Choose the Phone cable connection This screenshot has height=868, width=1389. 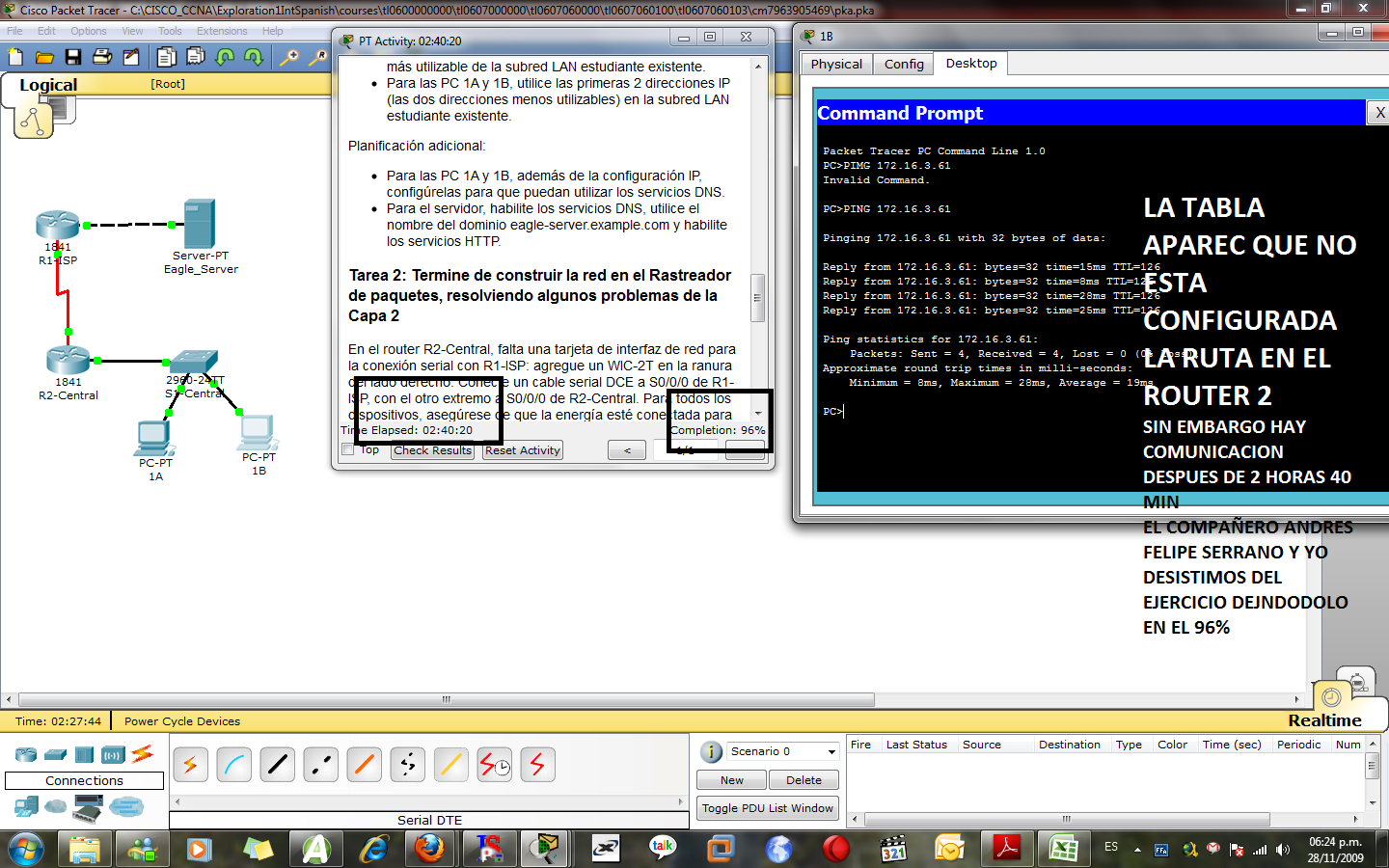[x=408, y=765]
